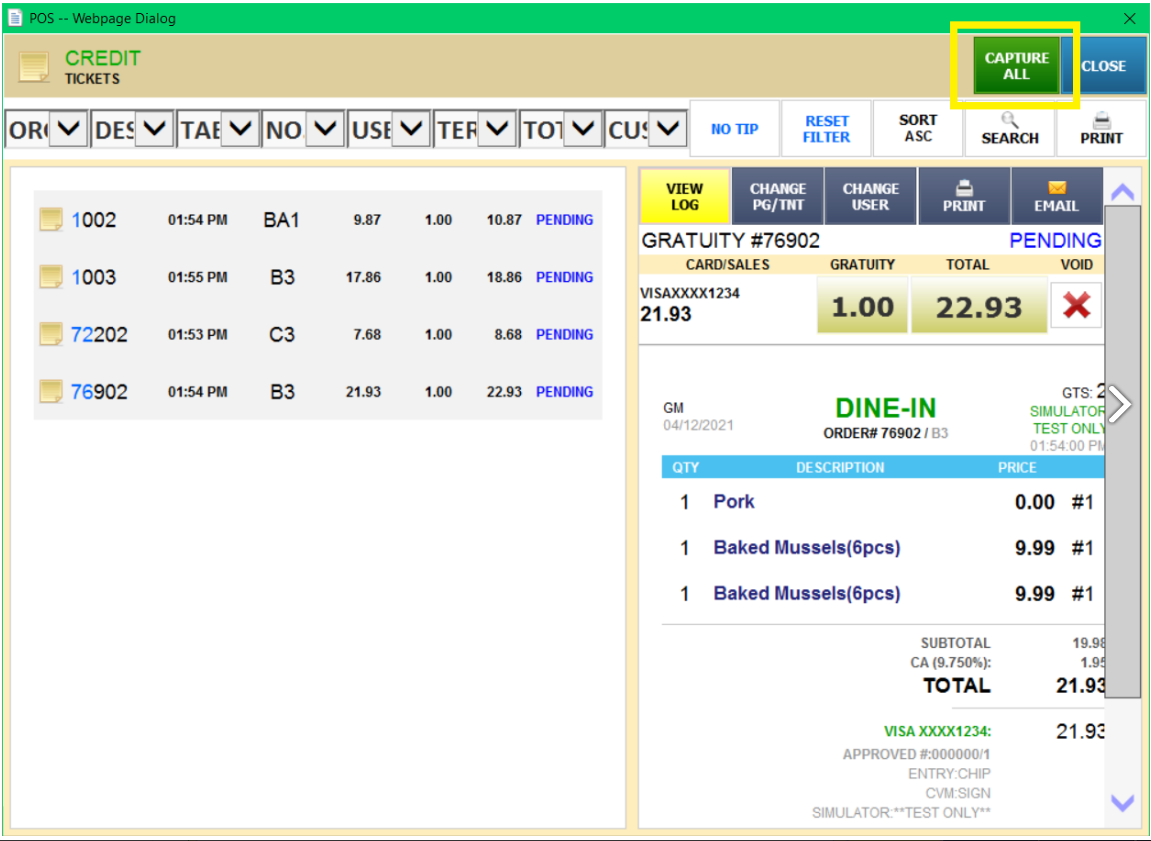Click the document icon in title bar
Screen dimensions: 1151x841
click(14, 18)
